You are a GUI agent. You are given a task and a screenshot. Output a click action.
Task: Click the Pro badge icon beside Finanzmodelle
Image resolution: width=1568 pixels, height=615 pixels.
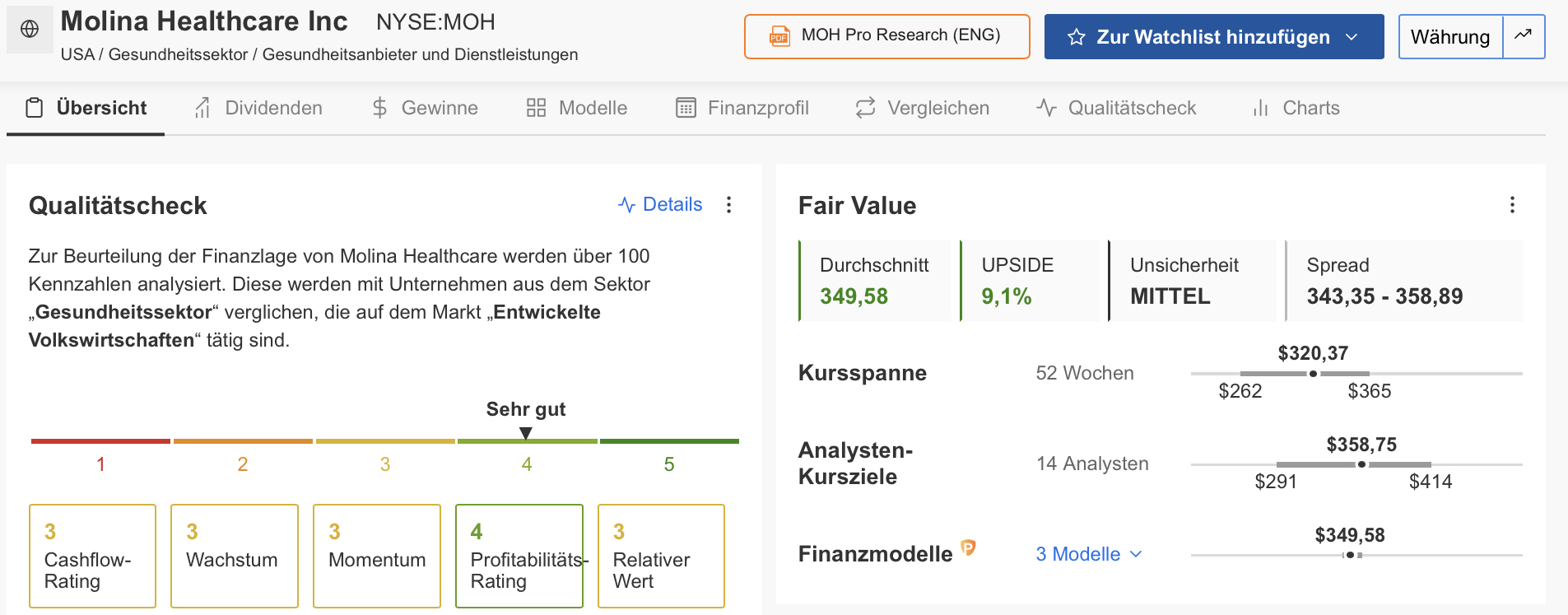(969, 547)
